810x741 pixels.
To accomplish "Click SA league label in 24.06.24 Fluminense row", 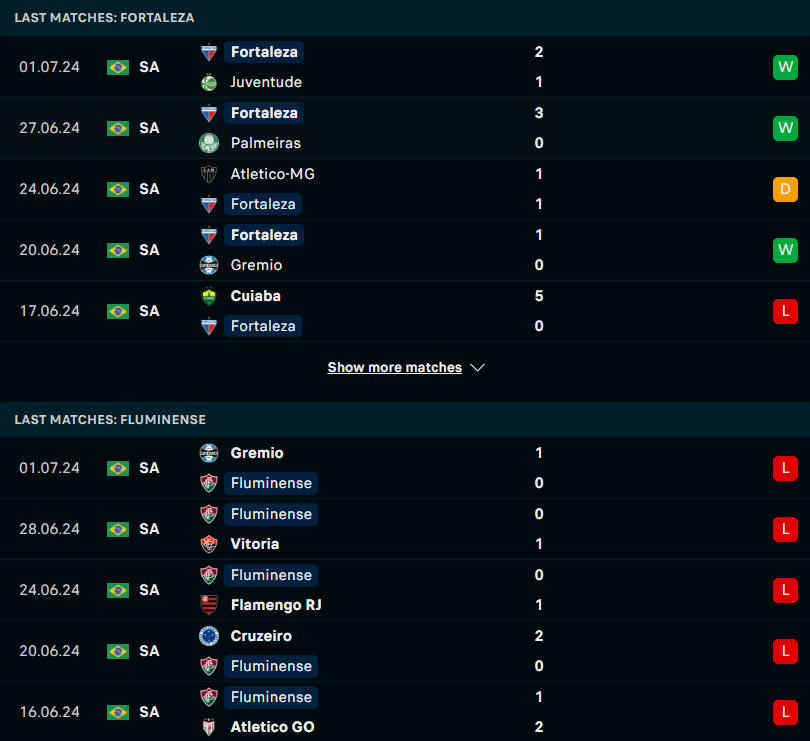I will pyautogui.click(x=149, y=590).
